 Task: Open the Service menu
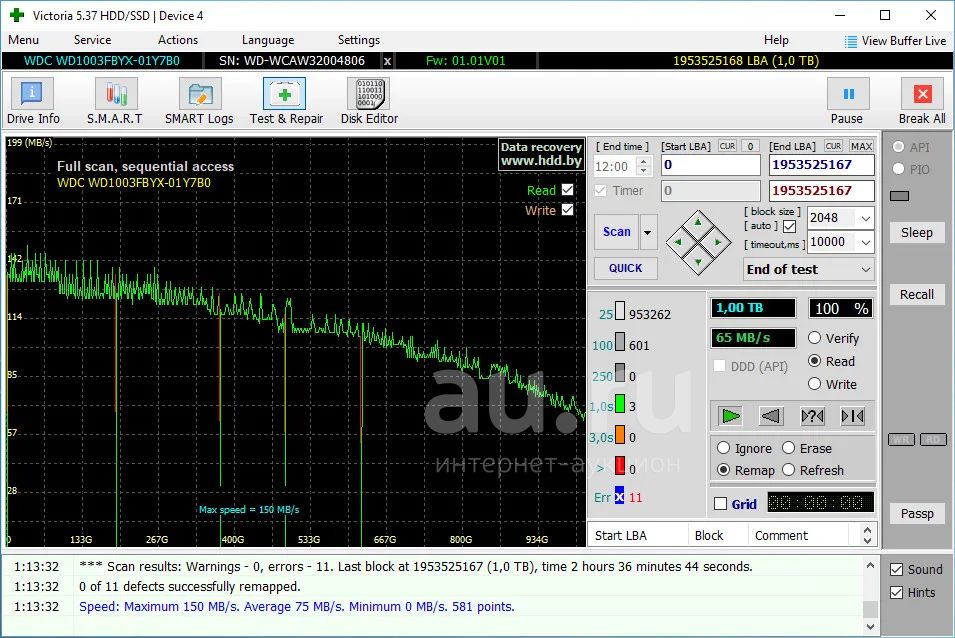92,40
